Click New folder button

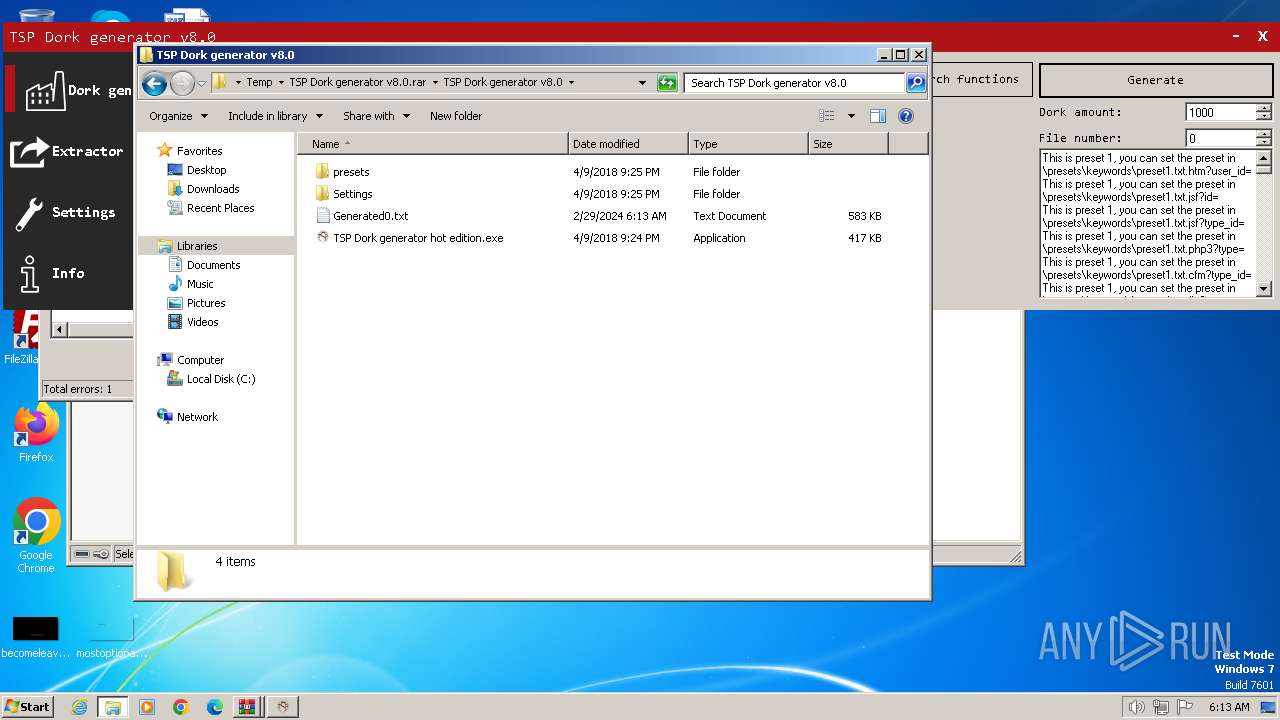[456, 116]
